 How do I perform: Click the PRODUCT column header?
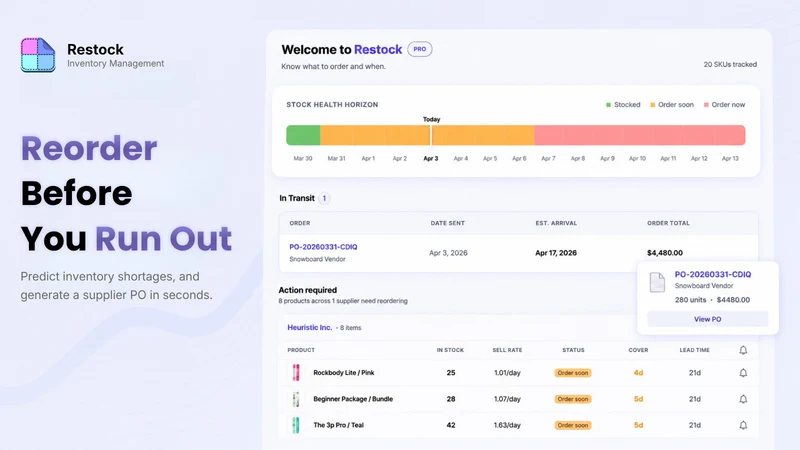pyautogui.click(x=301, y=350)
